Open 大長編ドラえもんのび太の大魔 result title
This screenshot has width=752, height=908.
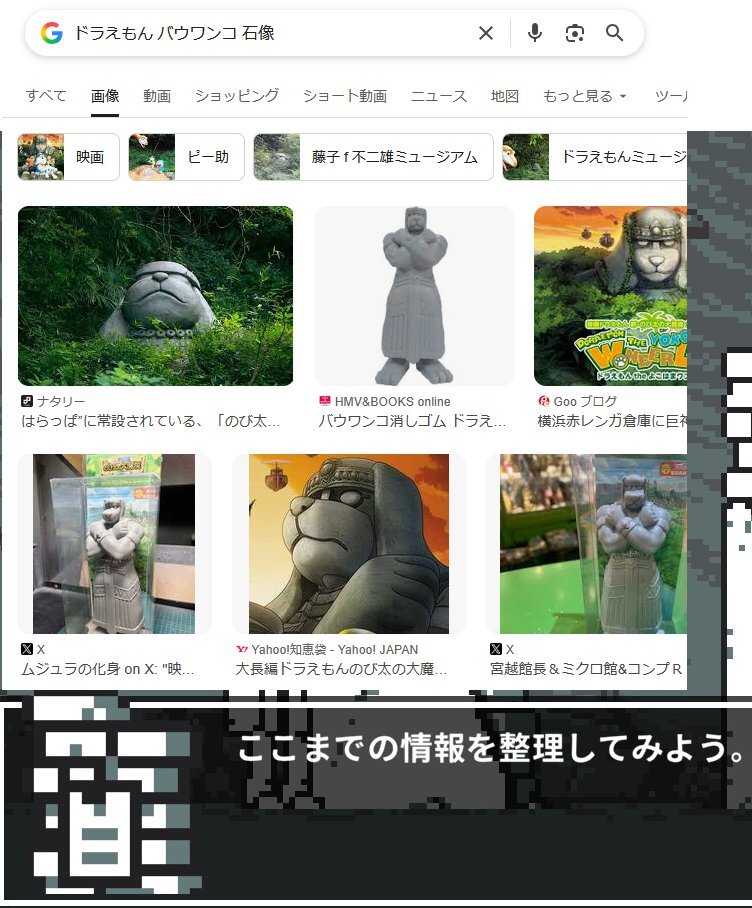point(341,669)
